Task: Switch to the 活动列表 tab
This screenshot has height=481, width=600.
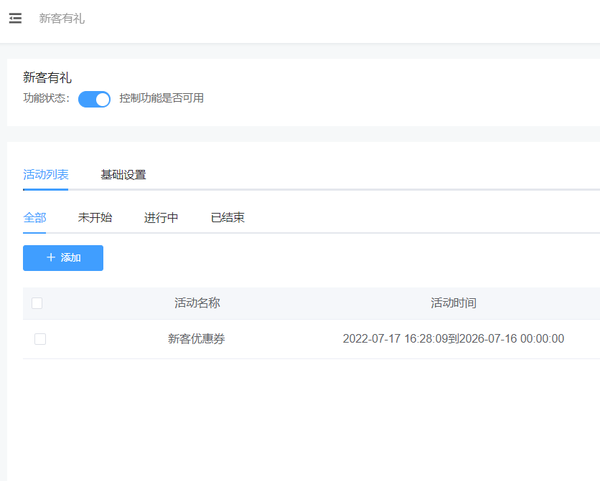Action: (46, 175)
